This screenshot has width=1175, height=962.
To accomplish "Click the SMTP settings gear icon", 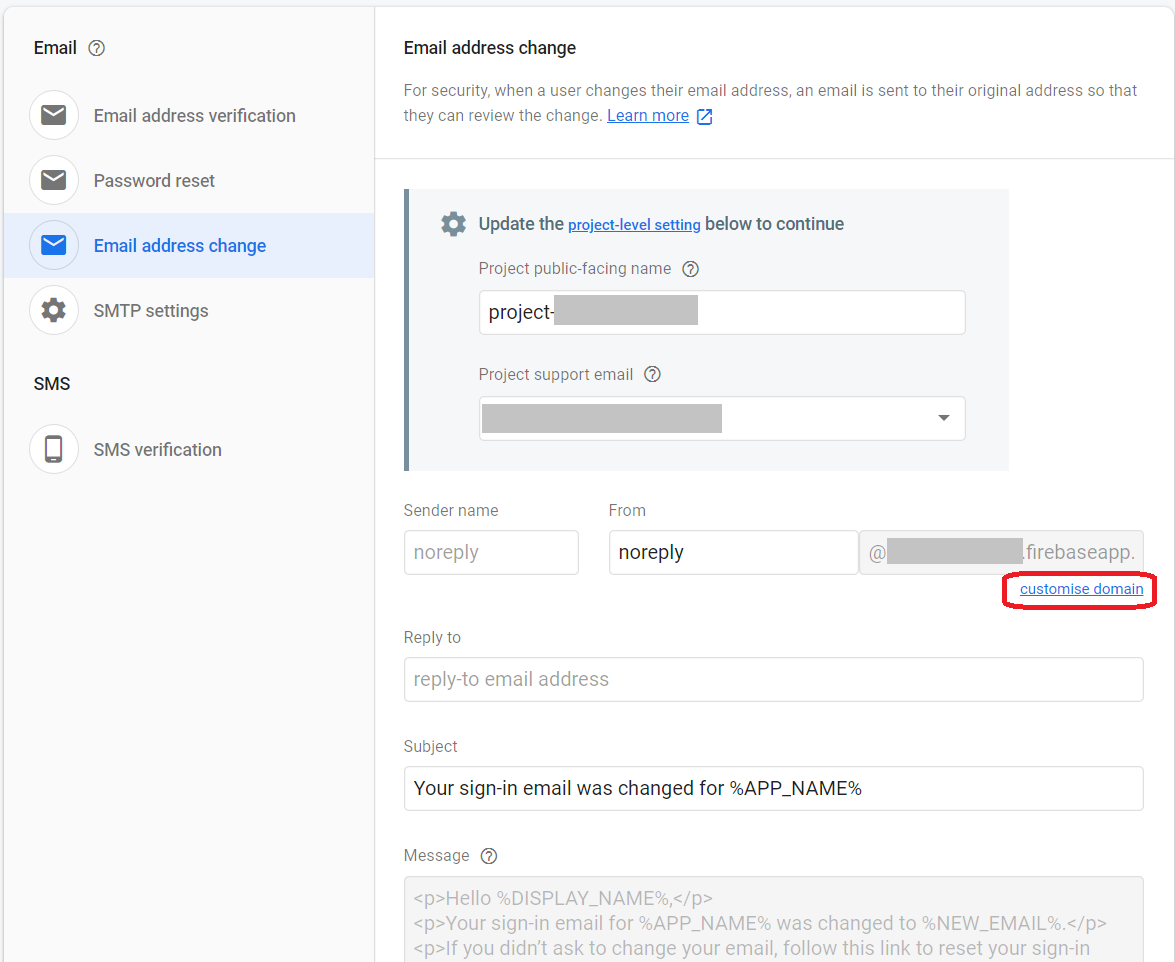I will point(54,311).
